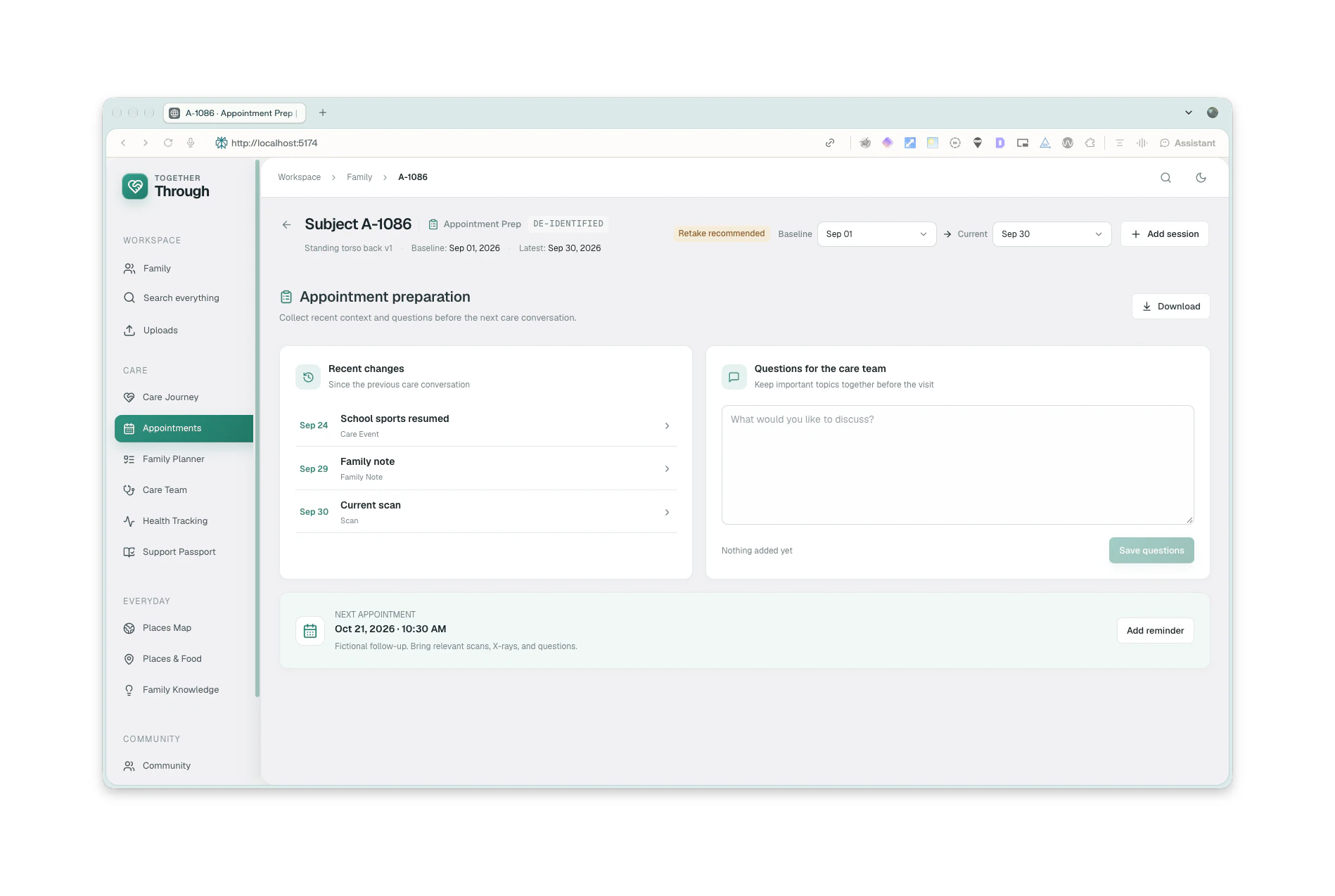Focus the care team questions text area

[957, 465]
